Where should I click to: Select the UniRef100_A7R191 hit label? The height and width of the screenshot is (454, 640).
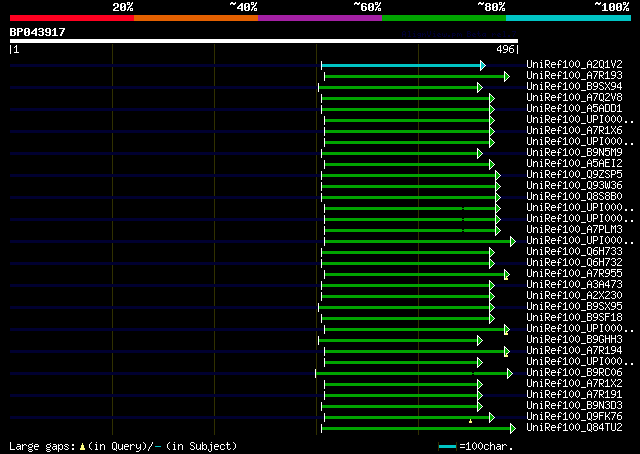pyautogui.click(x=574, y=395)
